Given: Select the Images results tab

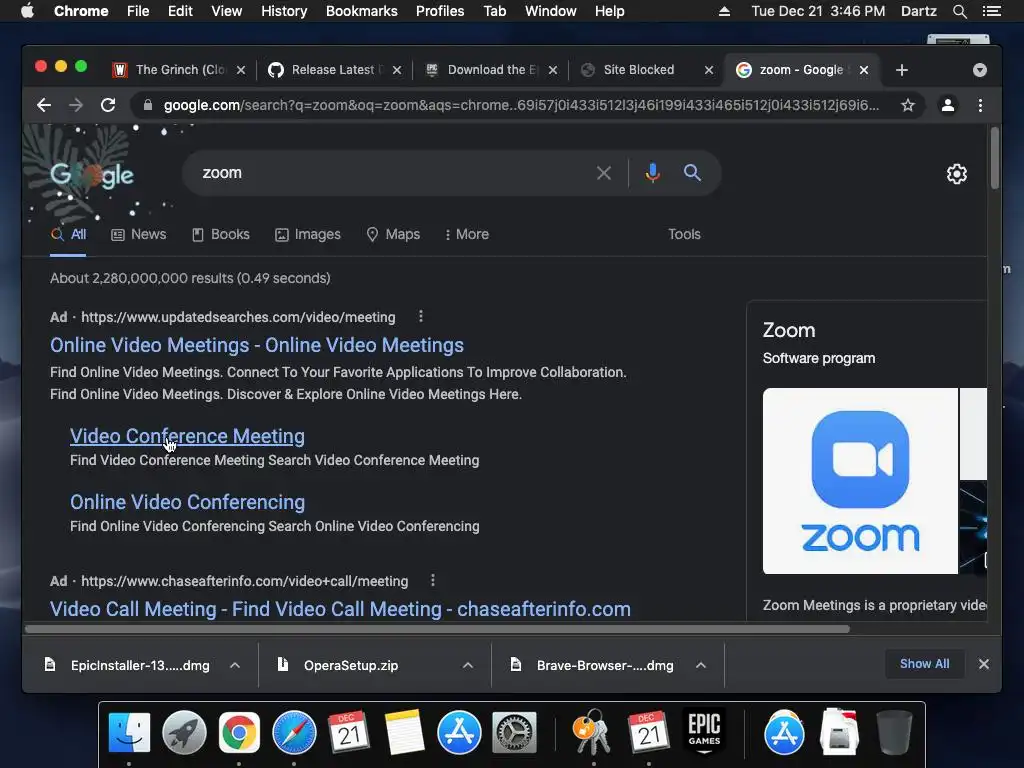Looking at the screenshot, I should 308,234.
